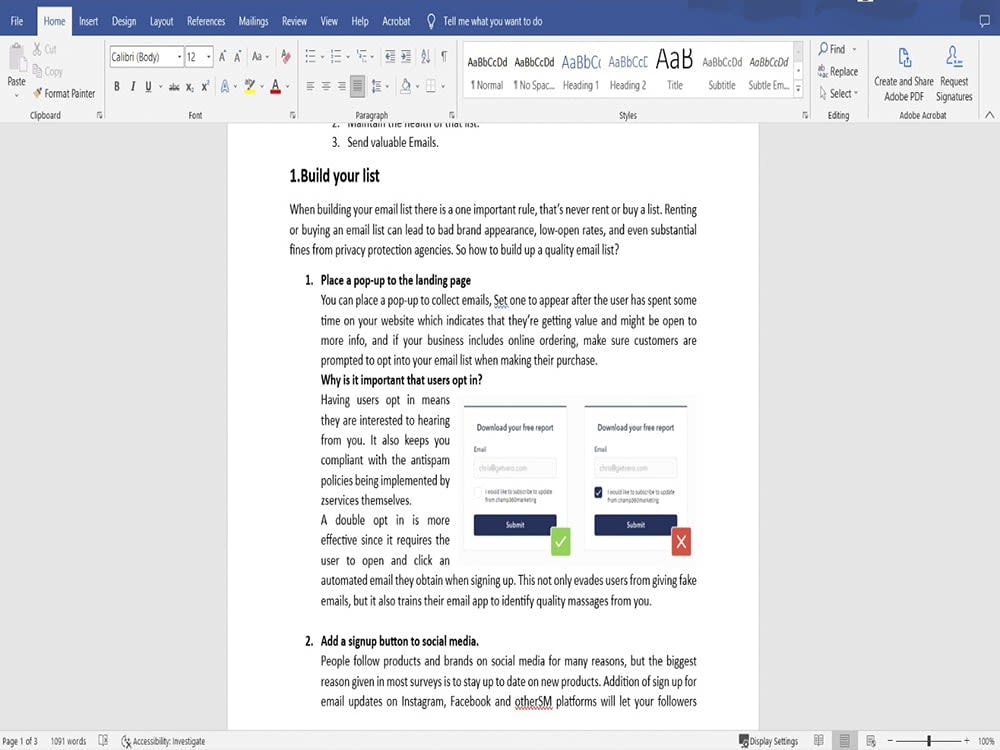Click the Copy icon
The image size is (1000, 750).
pyautogui.click(x=38, y=71)
